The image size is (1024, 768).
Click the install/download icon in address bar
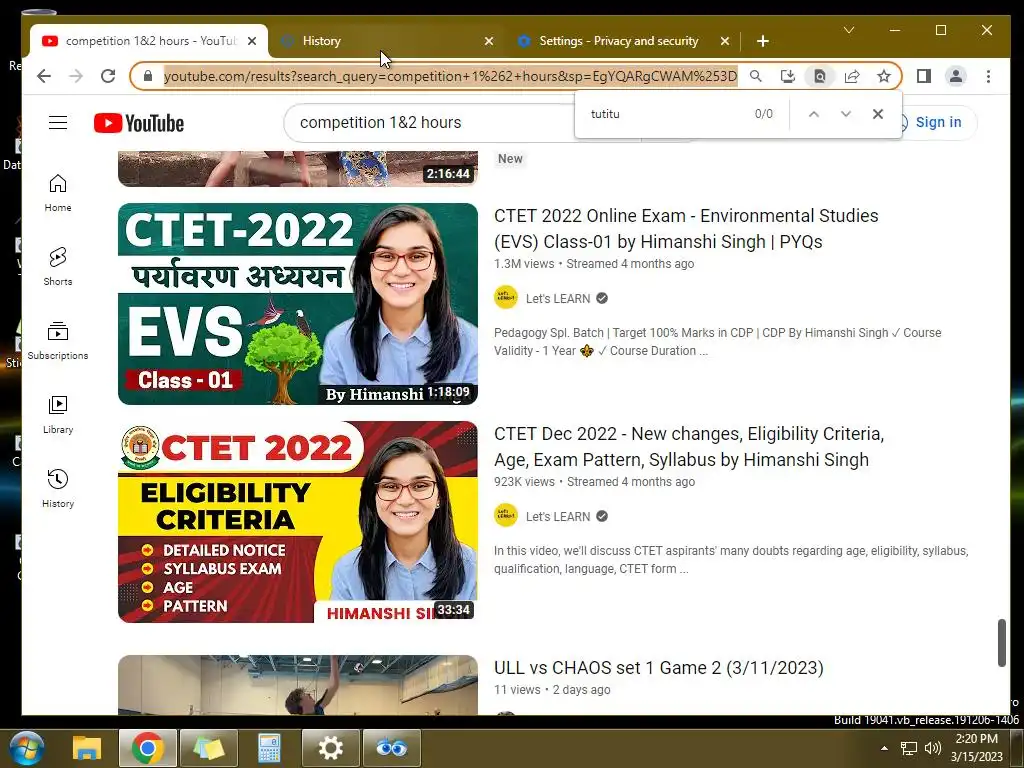pos(788,76)
